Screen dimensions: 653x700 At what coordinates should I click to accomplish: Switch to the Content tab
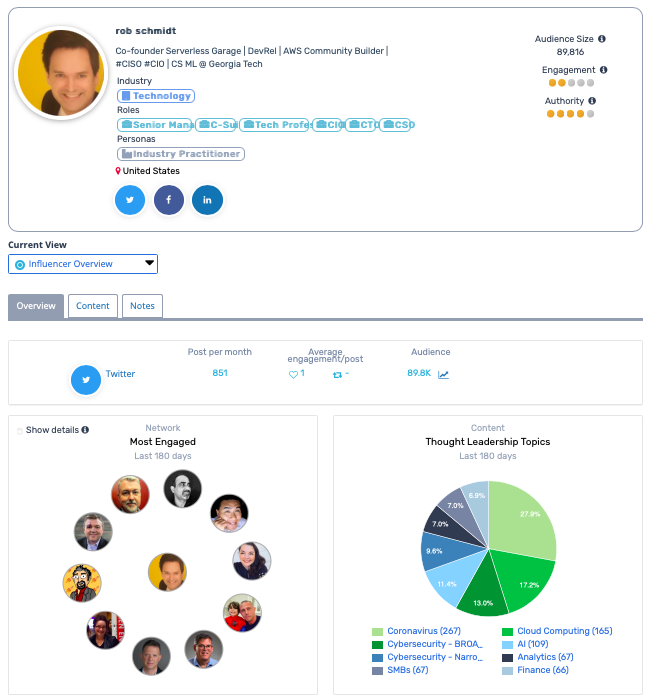[x=93, y=306]
